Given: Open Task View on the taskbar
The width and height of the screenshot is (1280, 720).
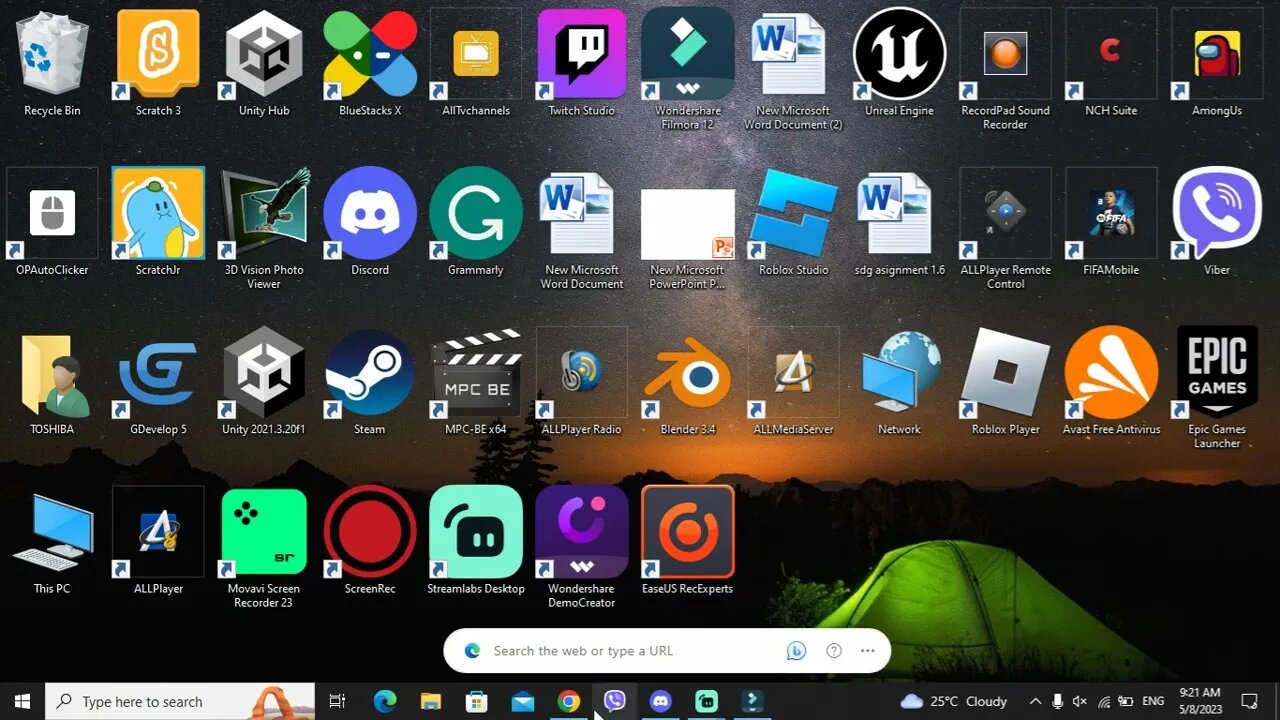Looking at the screenshot, I should (x=337, y=702).
